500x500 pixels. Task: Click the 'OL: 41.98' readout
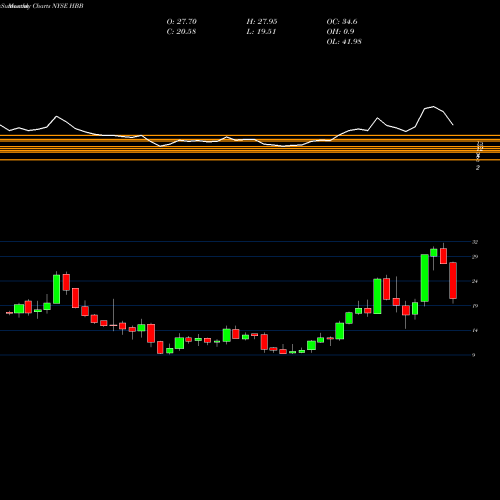click(344, 42)
